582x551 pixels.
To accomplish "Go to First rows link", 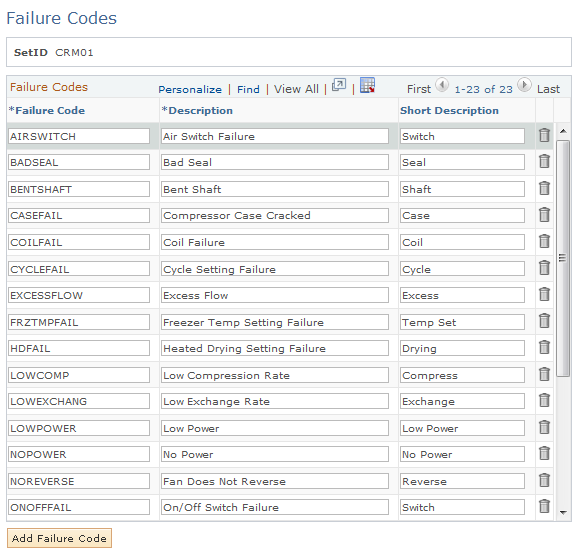I will (419, 89).
